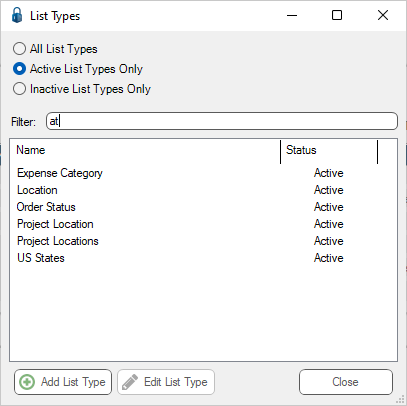407x406 pixels.
Task: Minimize the List Types window
Action: (x=292, y=15)
